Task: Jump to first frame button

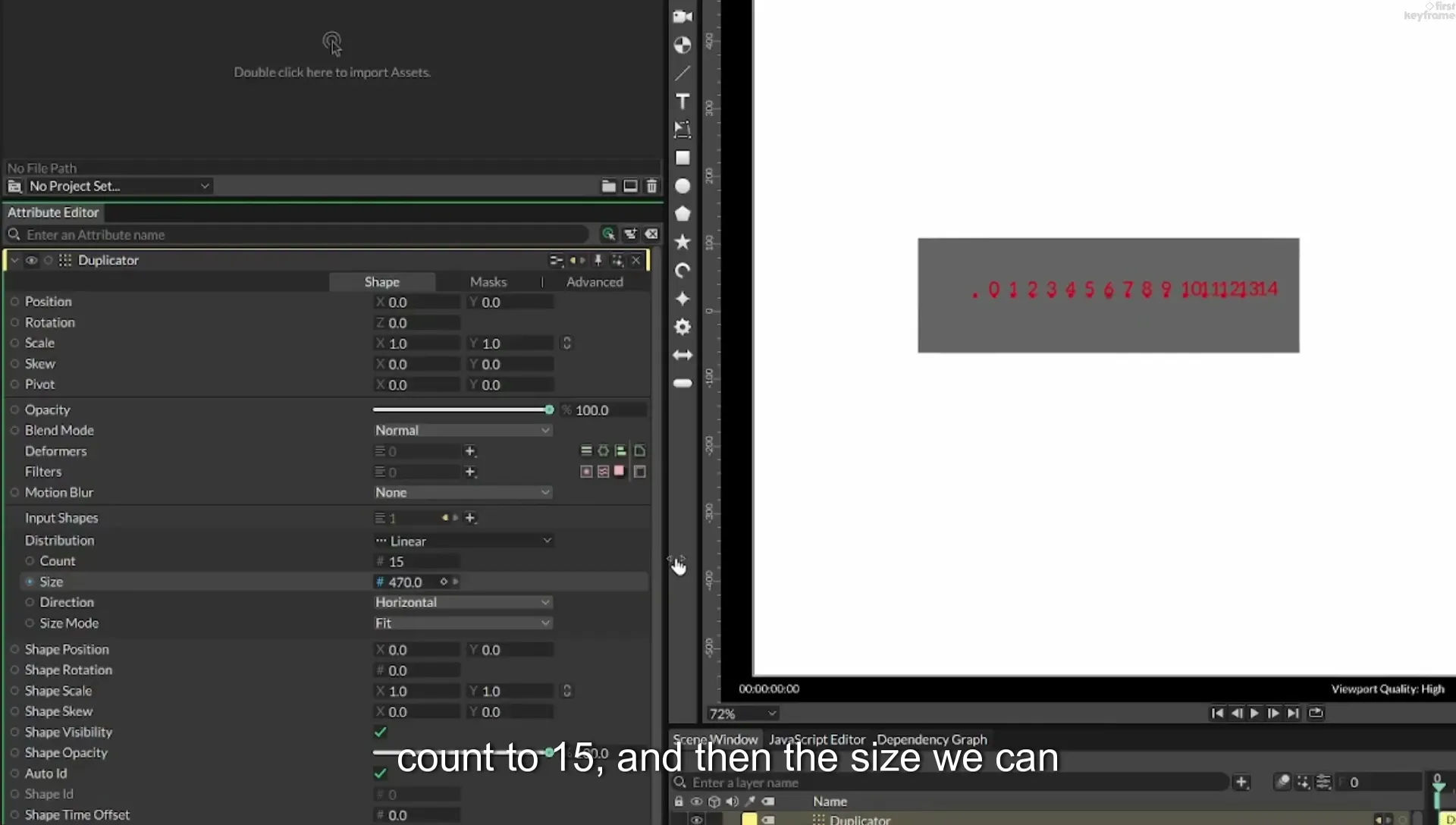Action: (1217, 713)
